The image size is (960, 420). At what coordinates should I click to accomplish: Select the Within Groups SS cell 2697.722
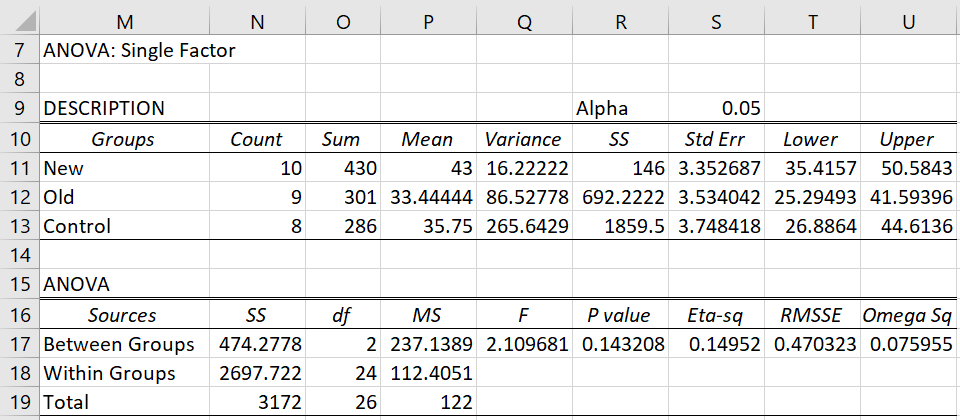[x=257, y=373]
